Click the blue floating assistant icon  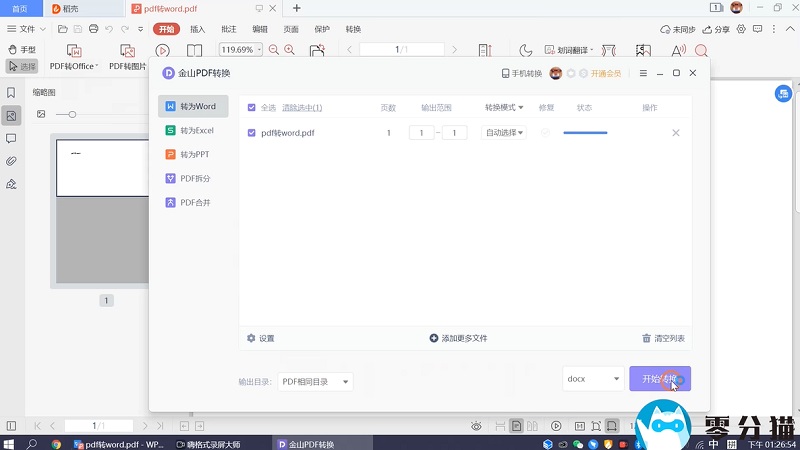783,93
